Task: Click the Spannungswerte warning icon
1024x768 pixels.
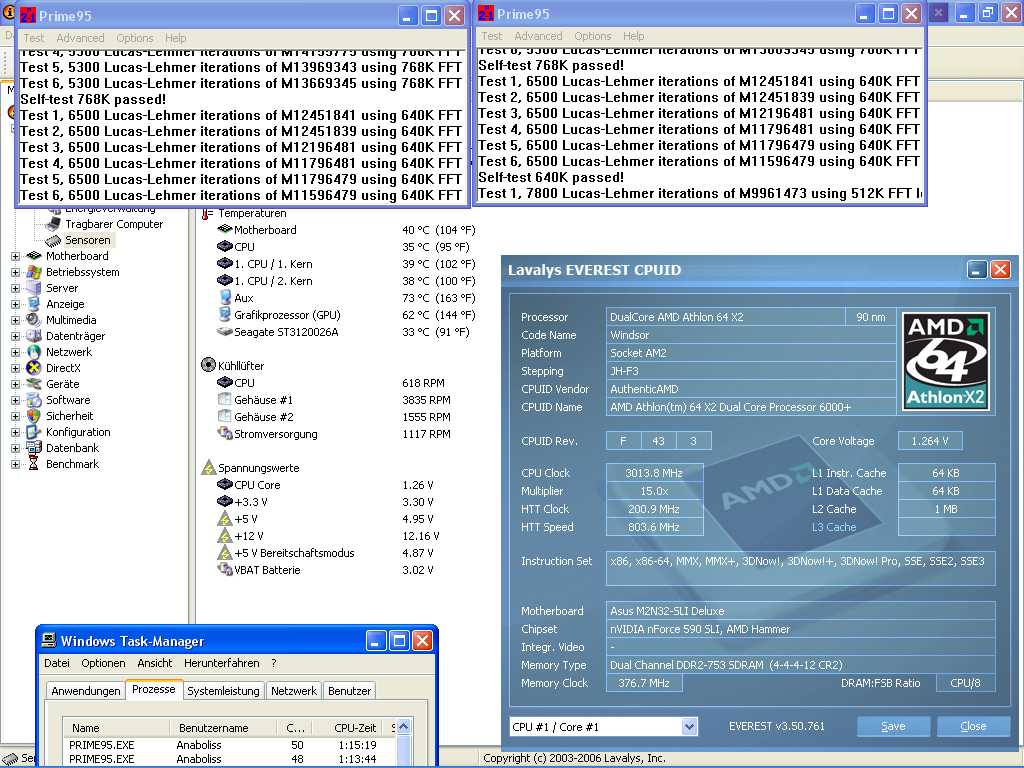Action: pos(208,467)
